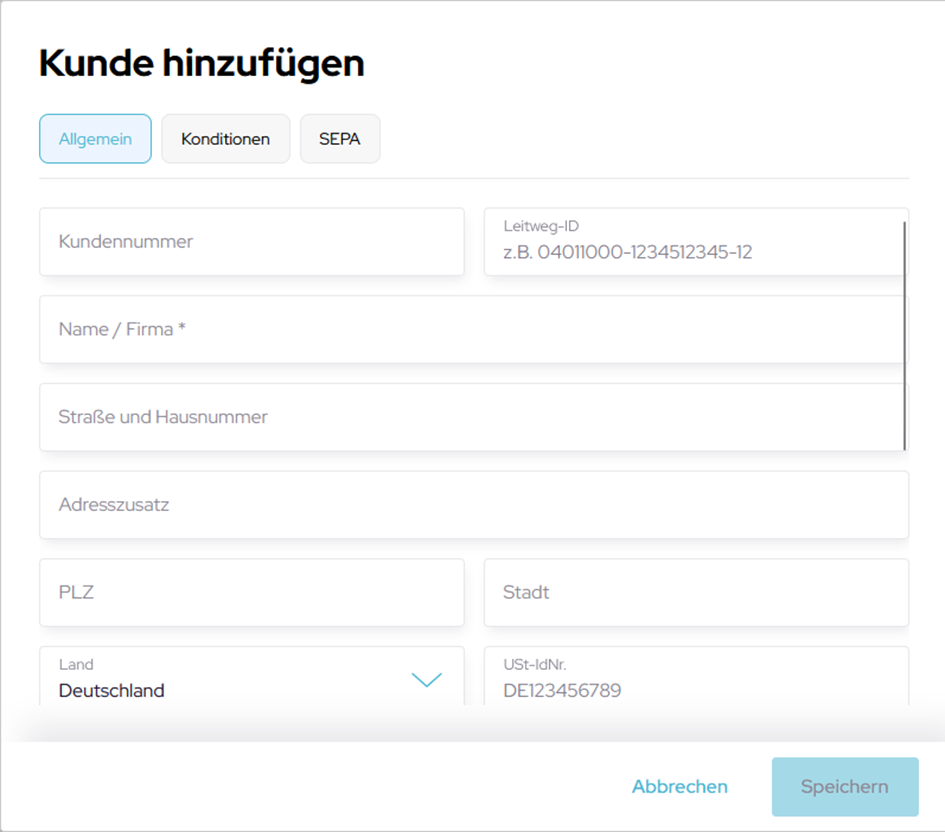Screen dimensions: 945x832
Task: Click the Stadt input field
Action: 696,593
